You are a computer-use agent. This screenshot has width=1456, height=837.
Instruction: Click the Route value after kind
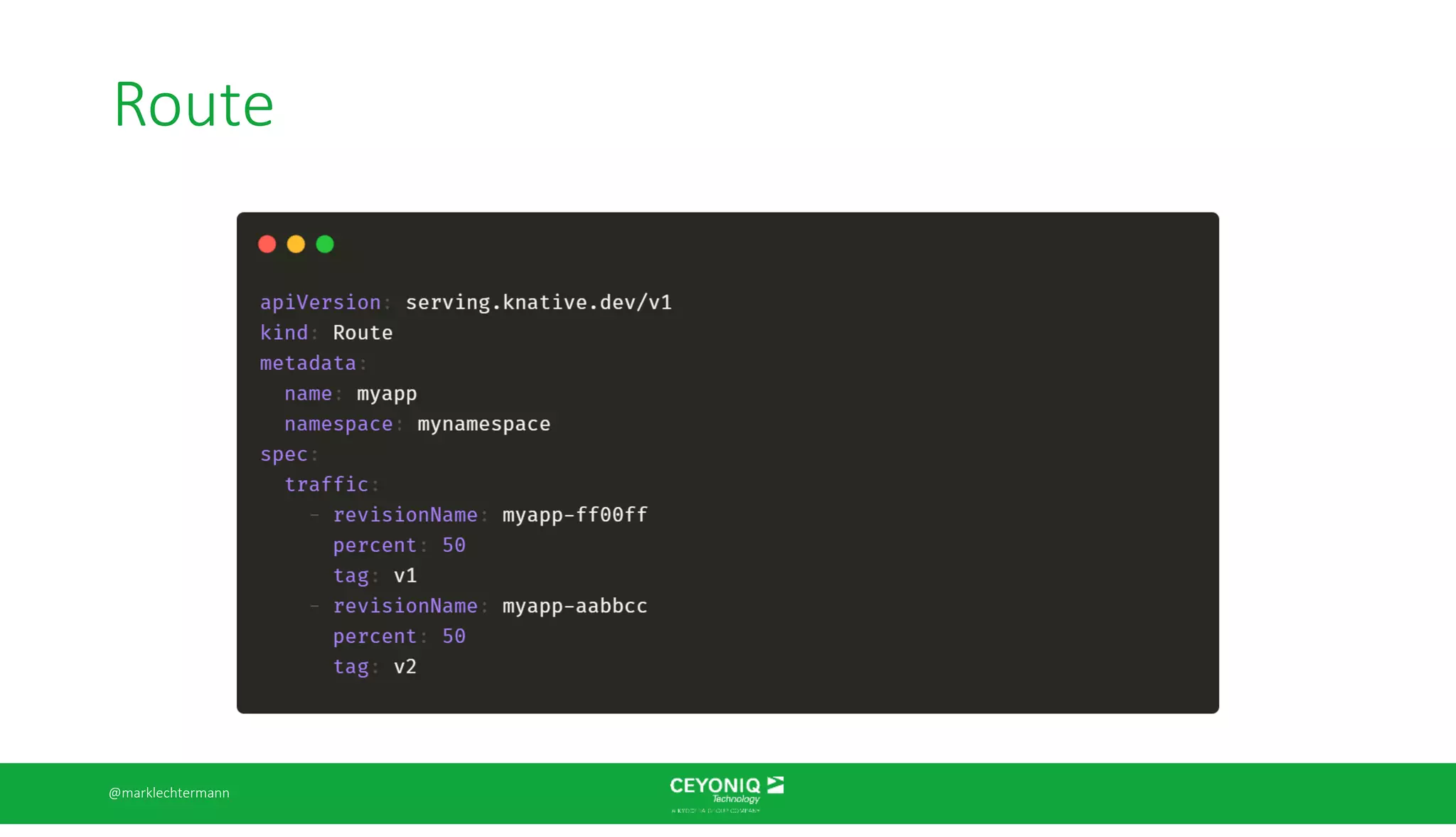363,333
